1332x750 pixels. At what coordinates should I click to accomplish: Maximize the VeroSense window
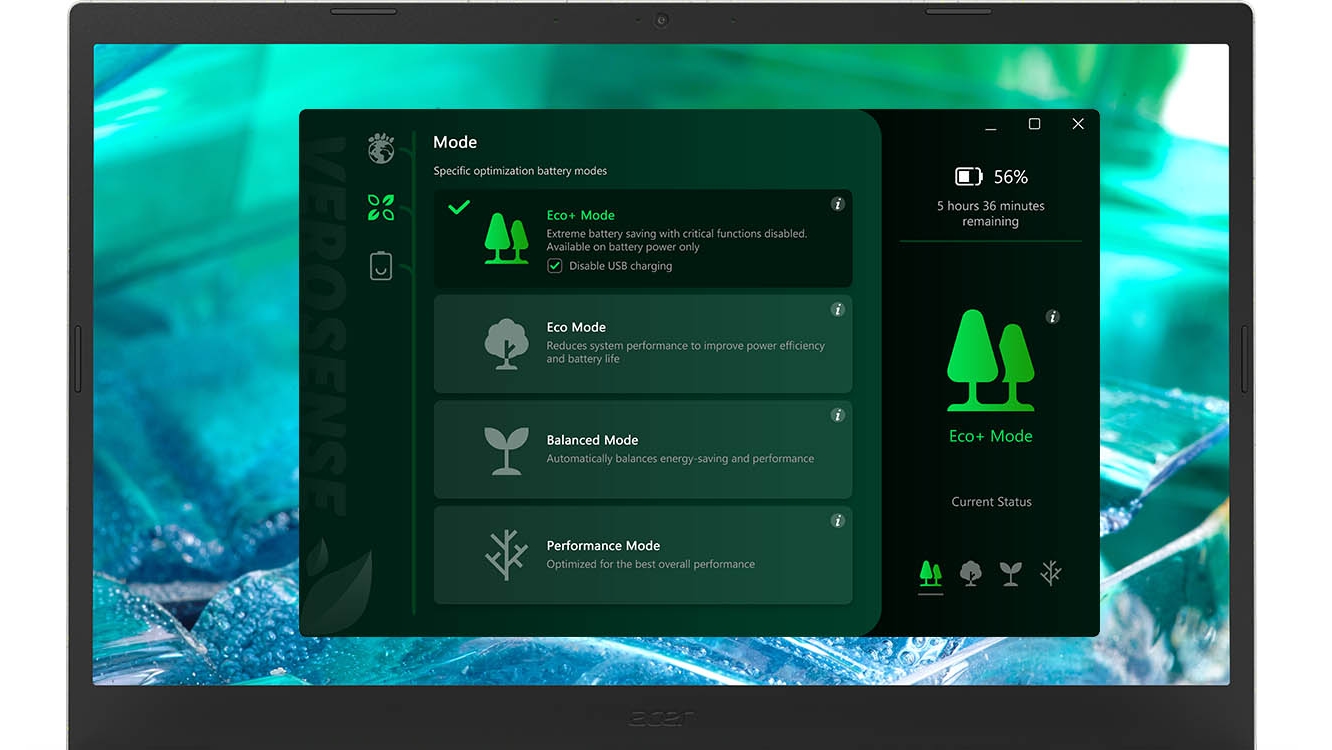[1034, 124]
